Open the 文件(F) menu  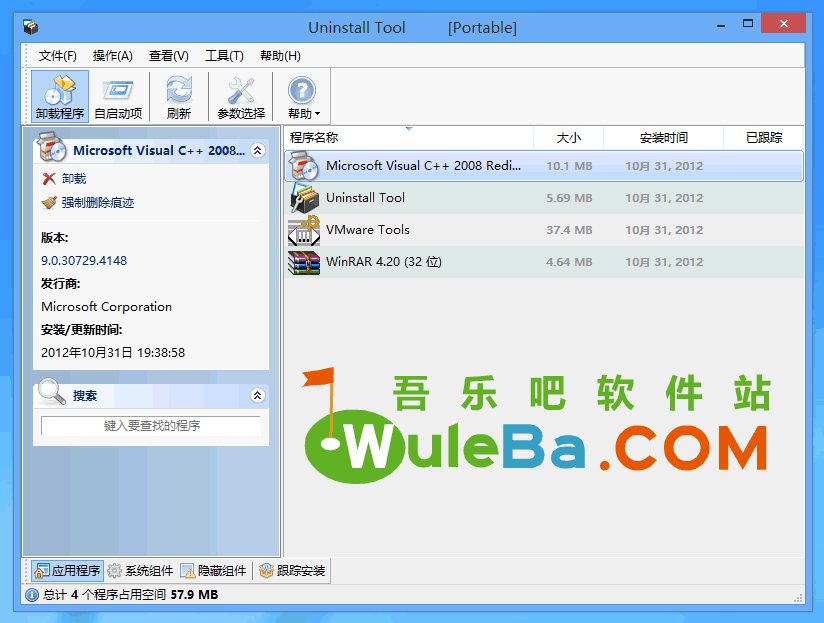[58, 56]
